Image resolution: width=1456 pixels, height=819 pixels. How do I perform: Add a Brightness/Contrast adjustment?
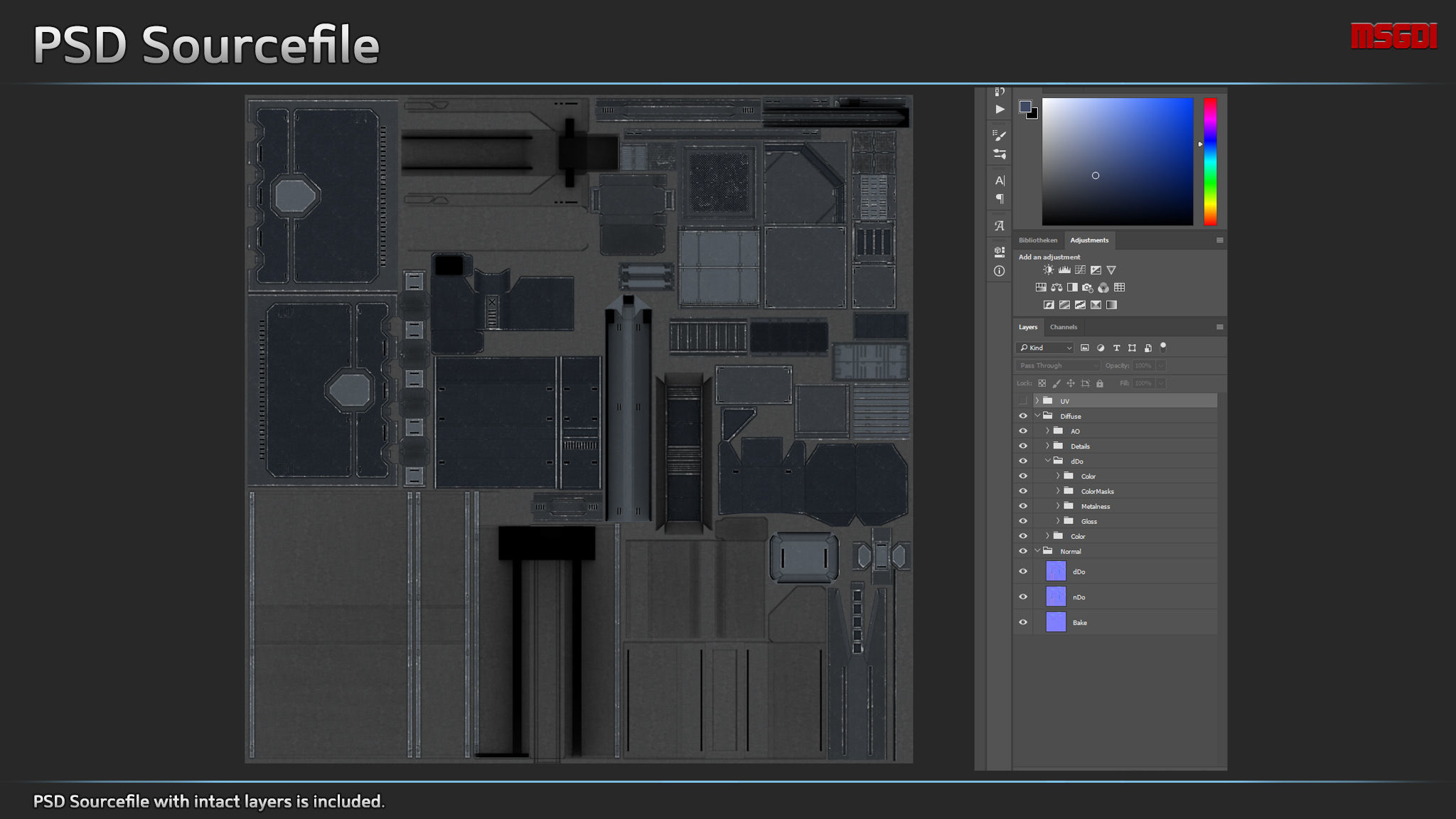pos(1049,270)
